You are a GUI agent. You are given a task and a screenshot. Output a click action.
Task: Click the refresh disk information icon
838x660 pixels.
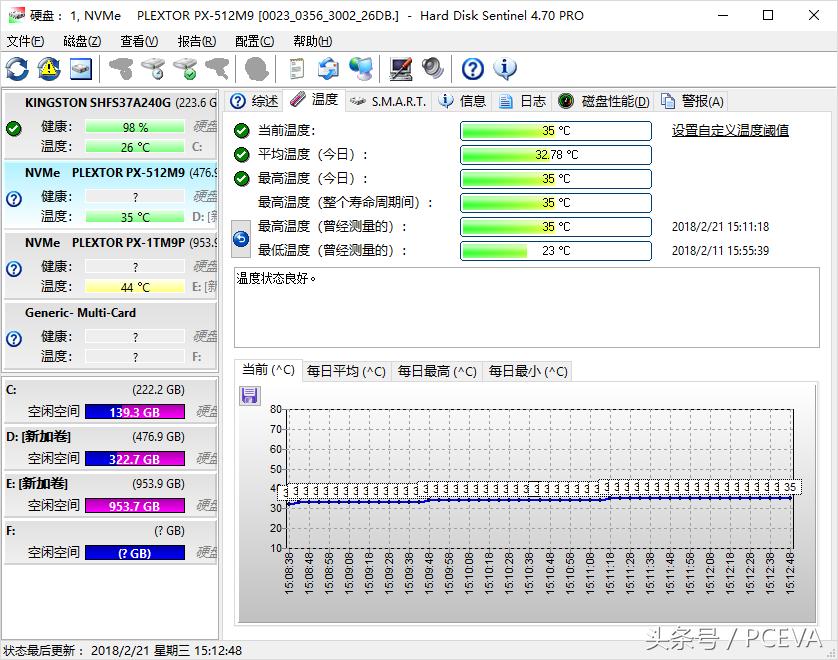coord(15,69)
